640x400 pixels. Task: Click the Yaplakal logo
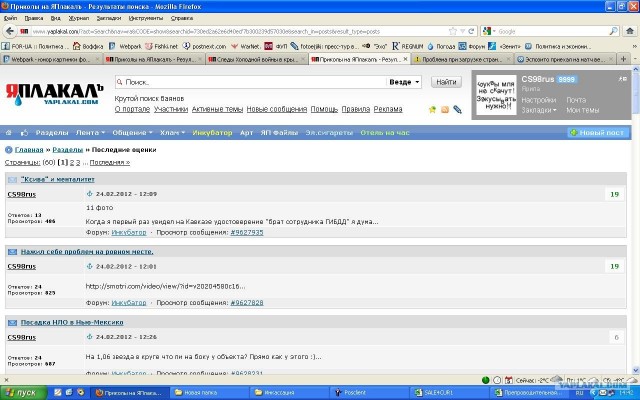(x=54, y=94)
